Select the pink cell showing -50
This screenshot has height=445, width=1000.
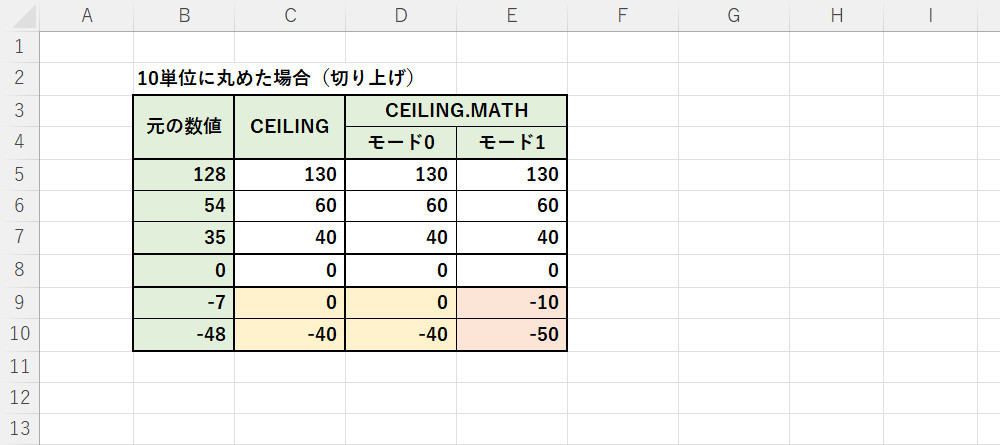[512, 335]
